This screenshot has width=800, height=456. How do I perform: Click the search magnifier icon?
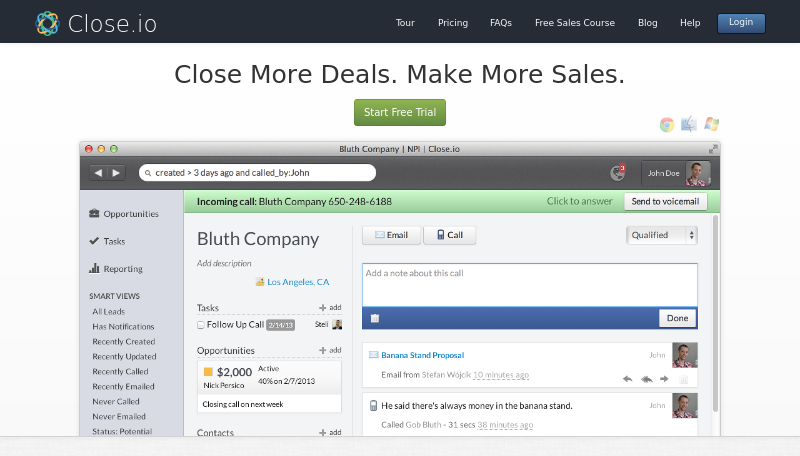click(x=148, y=173)
